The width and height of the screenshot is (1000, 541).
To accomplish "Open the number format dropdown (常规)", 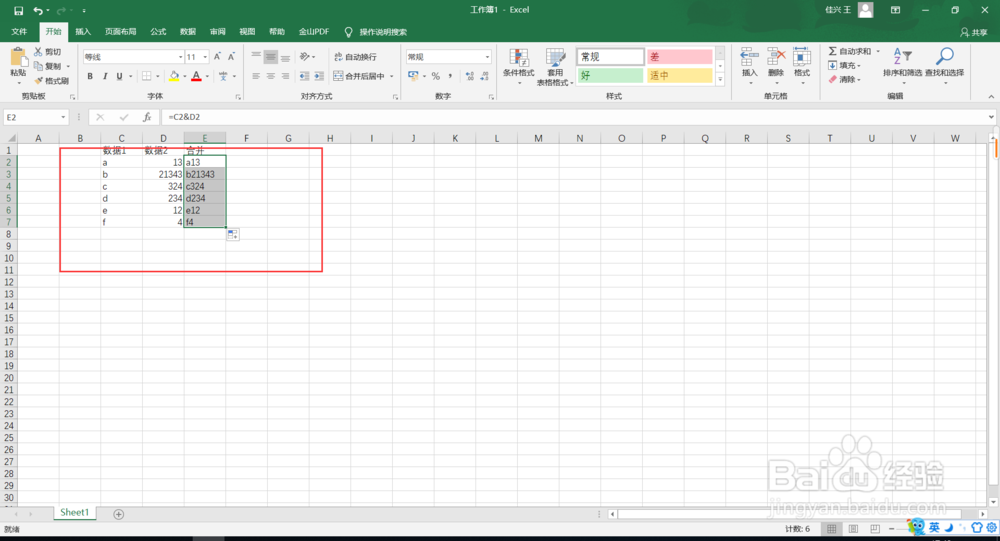I will coord(487,57).
